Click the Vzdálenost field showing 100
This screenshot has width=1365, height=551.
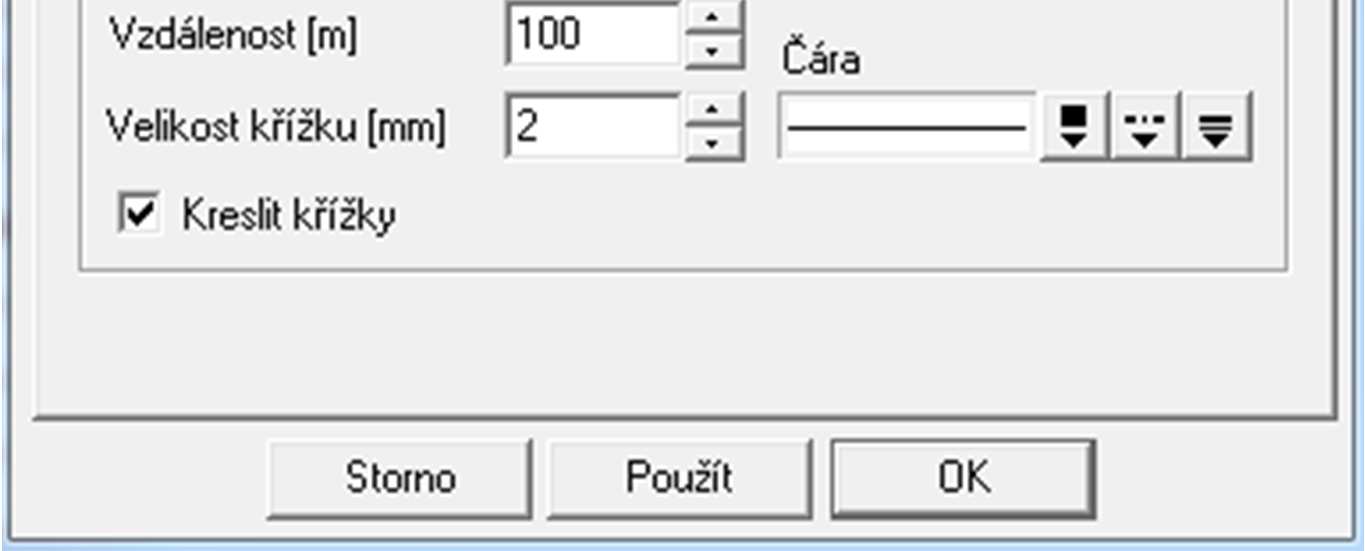coord(594,33)
